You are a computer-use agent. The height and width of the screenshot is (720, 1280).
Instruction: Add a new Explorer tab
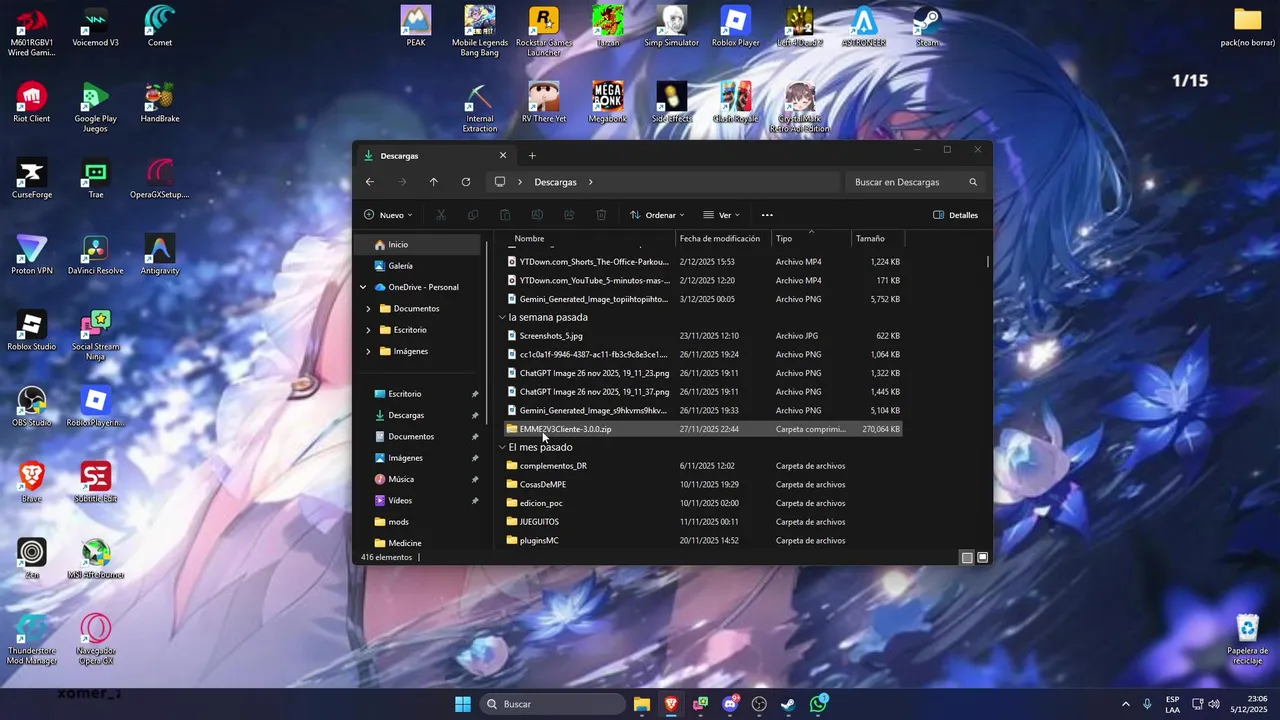coord(532,155)
